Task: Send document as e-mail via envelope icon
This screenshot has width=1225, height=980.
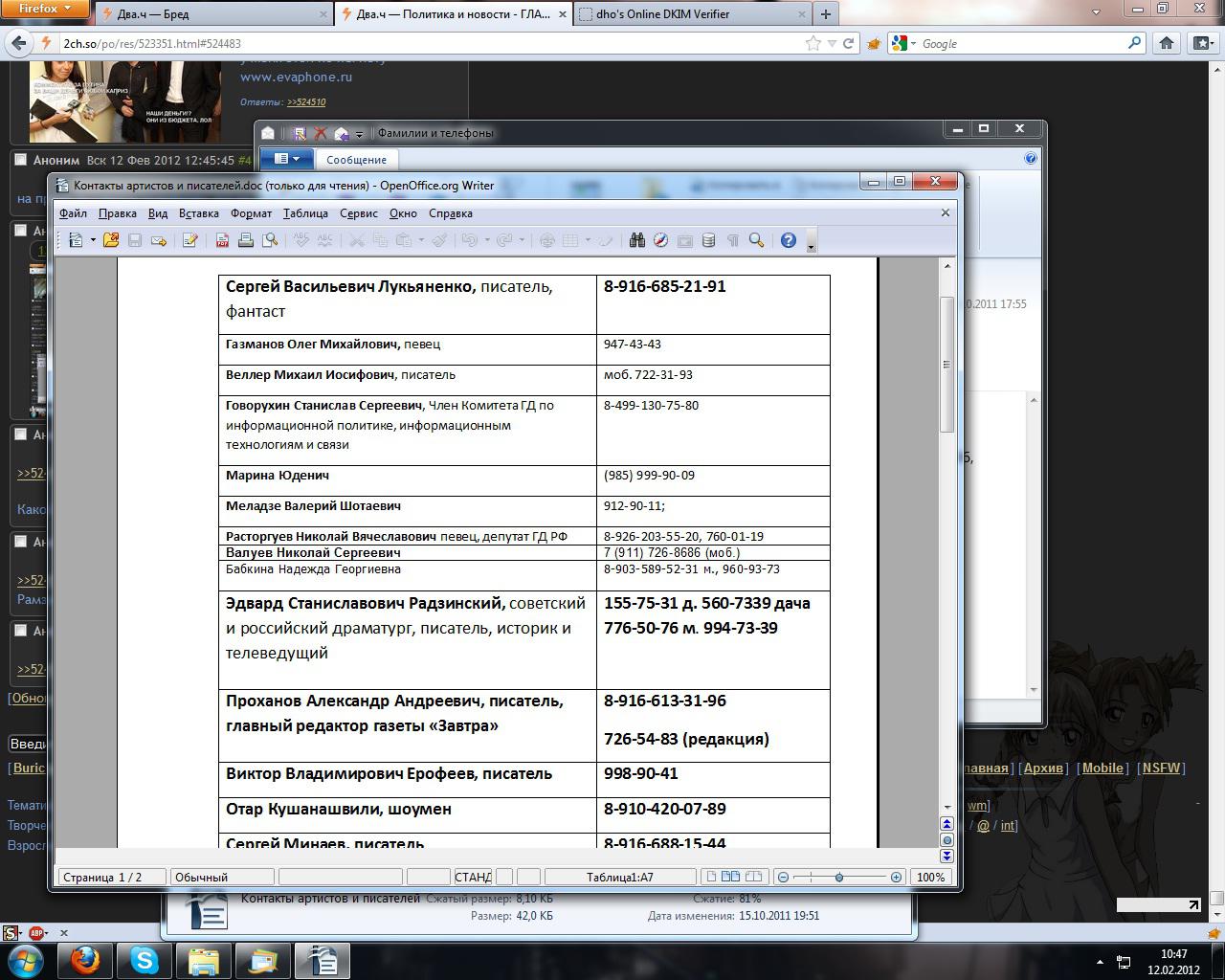Action: pos(159,240)
